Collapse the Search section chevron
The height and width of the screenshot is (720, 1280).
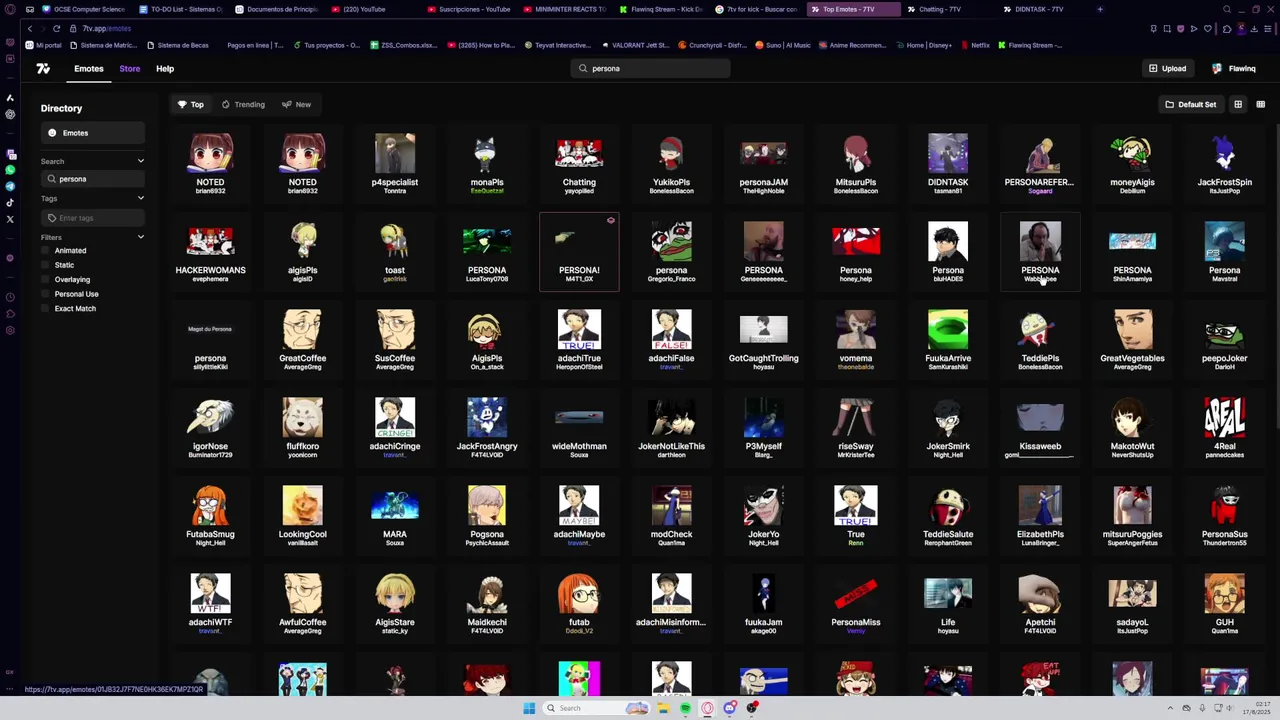[140, 161]
